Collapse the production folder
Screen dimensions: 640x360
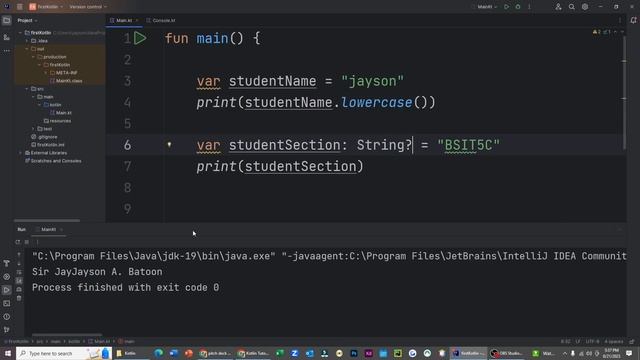point(33,57)
